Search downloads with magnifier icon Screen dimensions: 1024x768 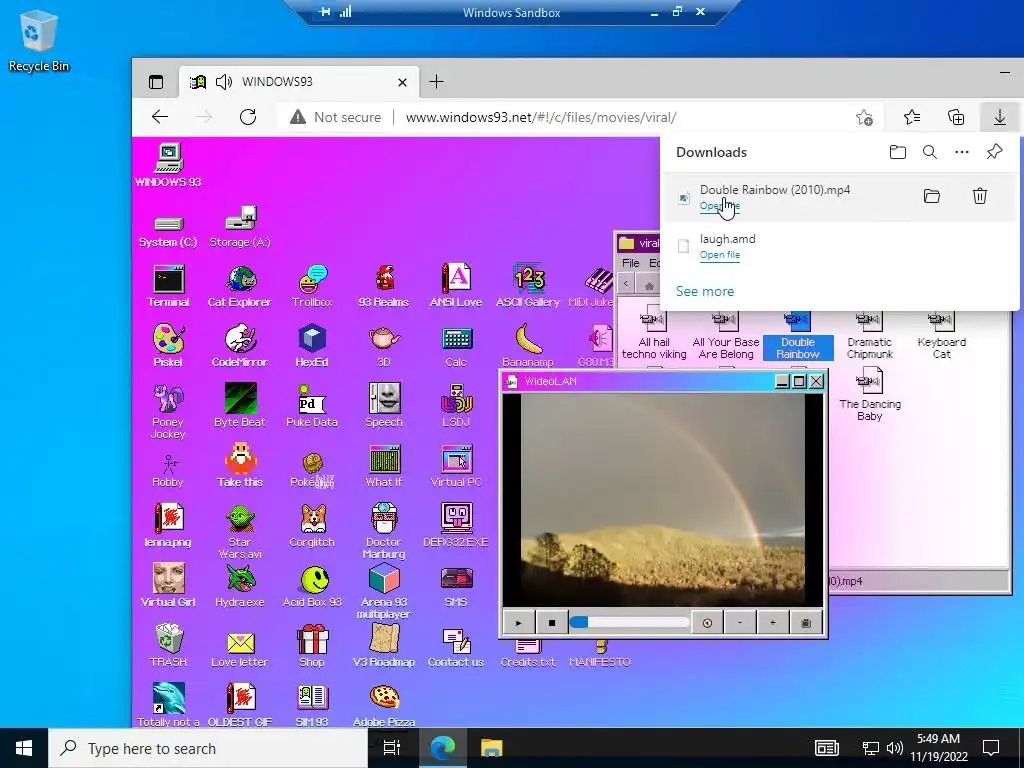point(930,152)
